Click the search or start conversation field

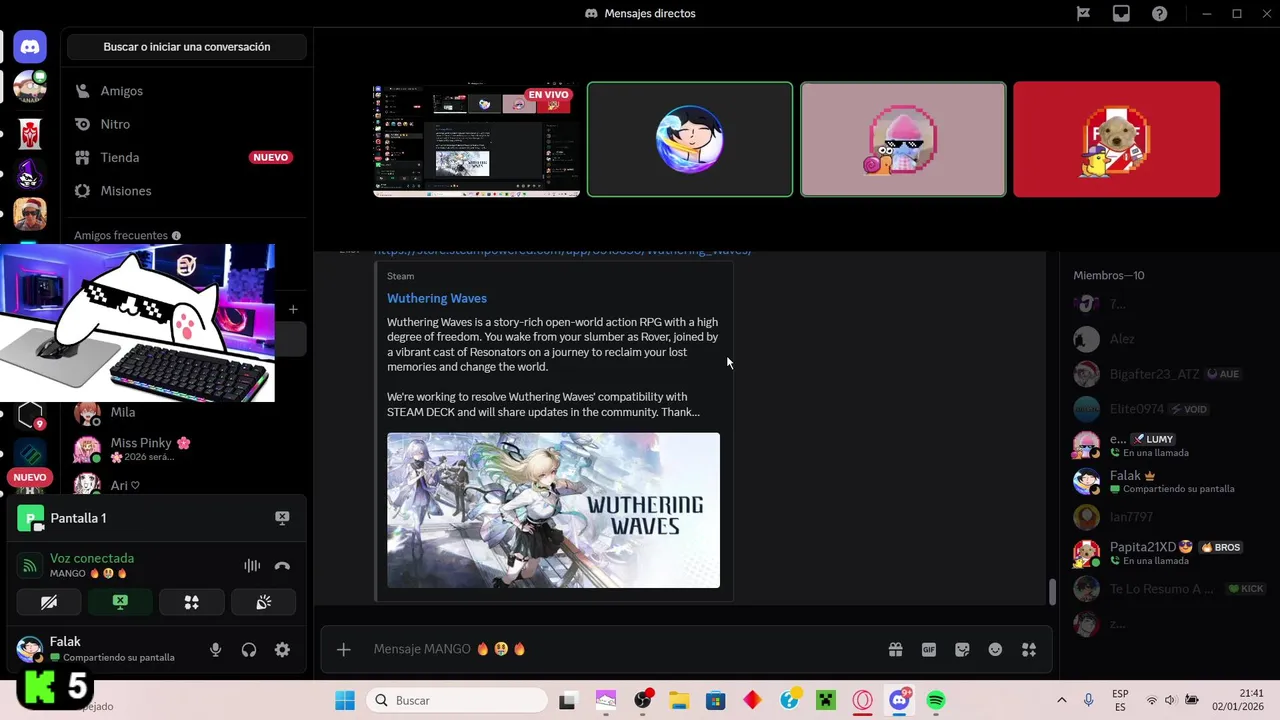[x=186, y=47]
